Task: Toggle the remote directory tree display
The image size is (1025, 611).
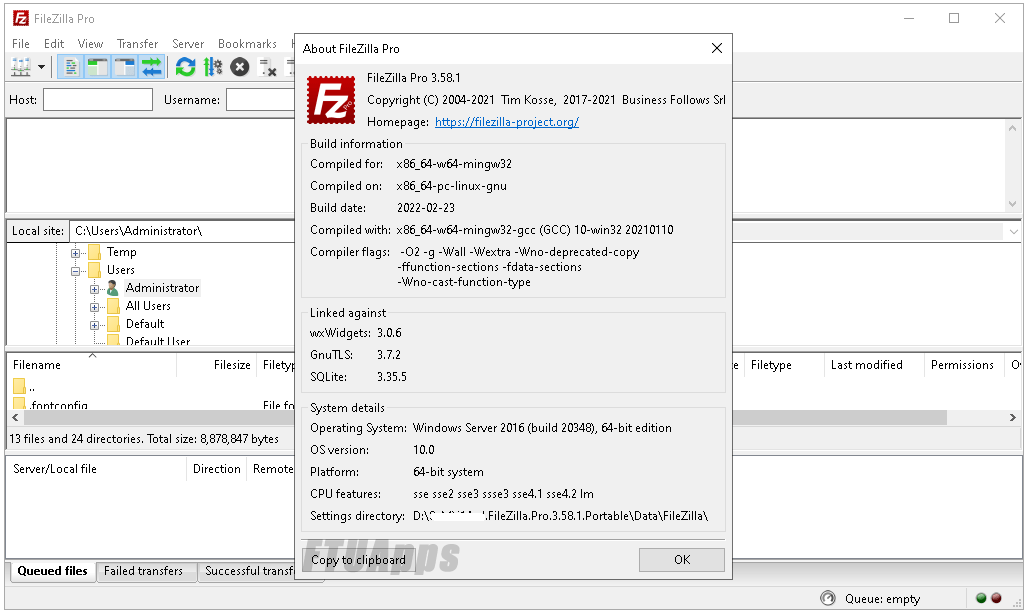Action: [124, 67]
